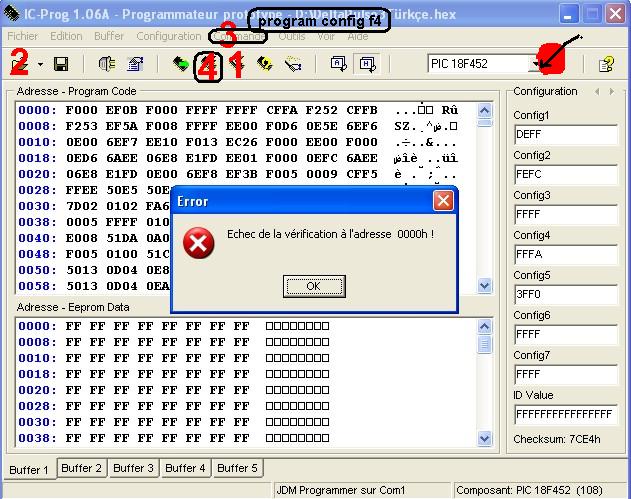Click first FF byte in Eeprom row 0000
631x499 pixels.
tap(73, 326)
